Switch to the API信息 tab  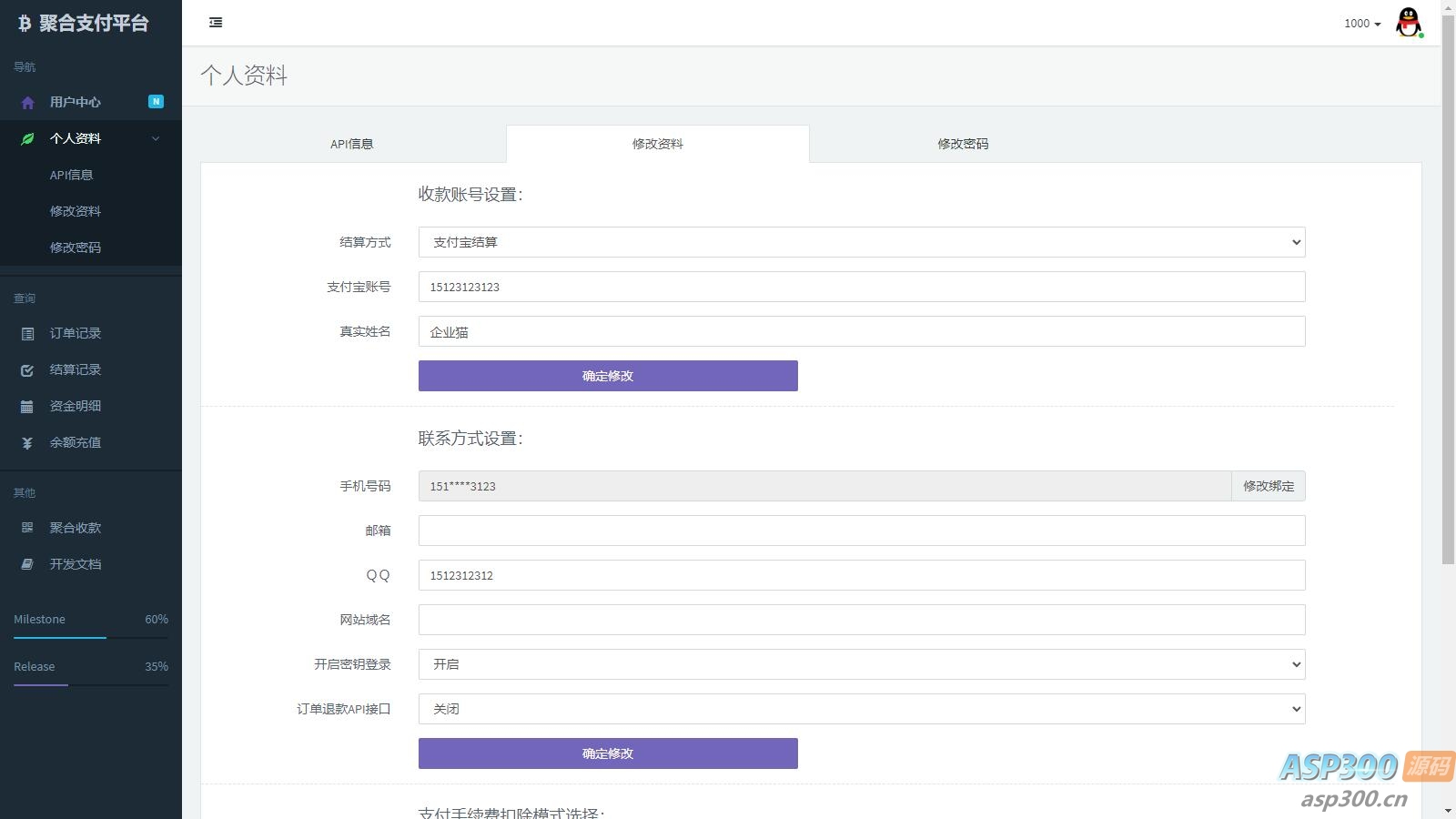click(352, 144)
